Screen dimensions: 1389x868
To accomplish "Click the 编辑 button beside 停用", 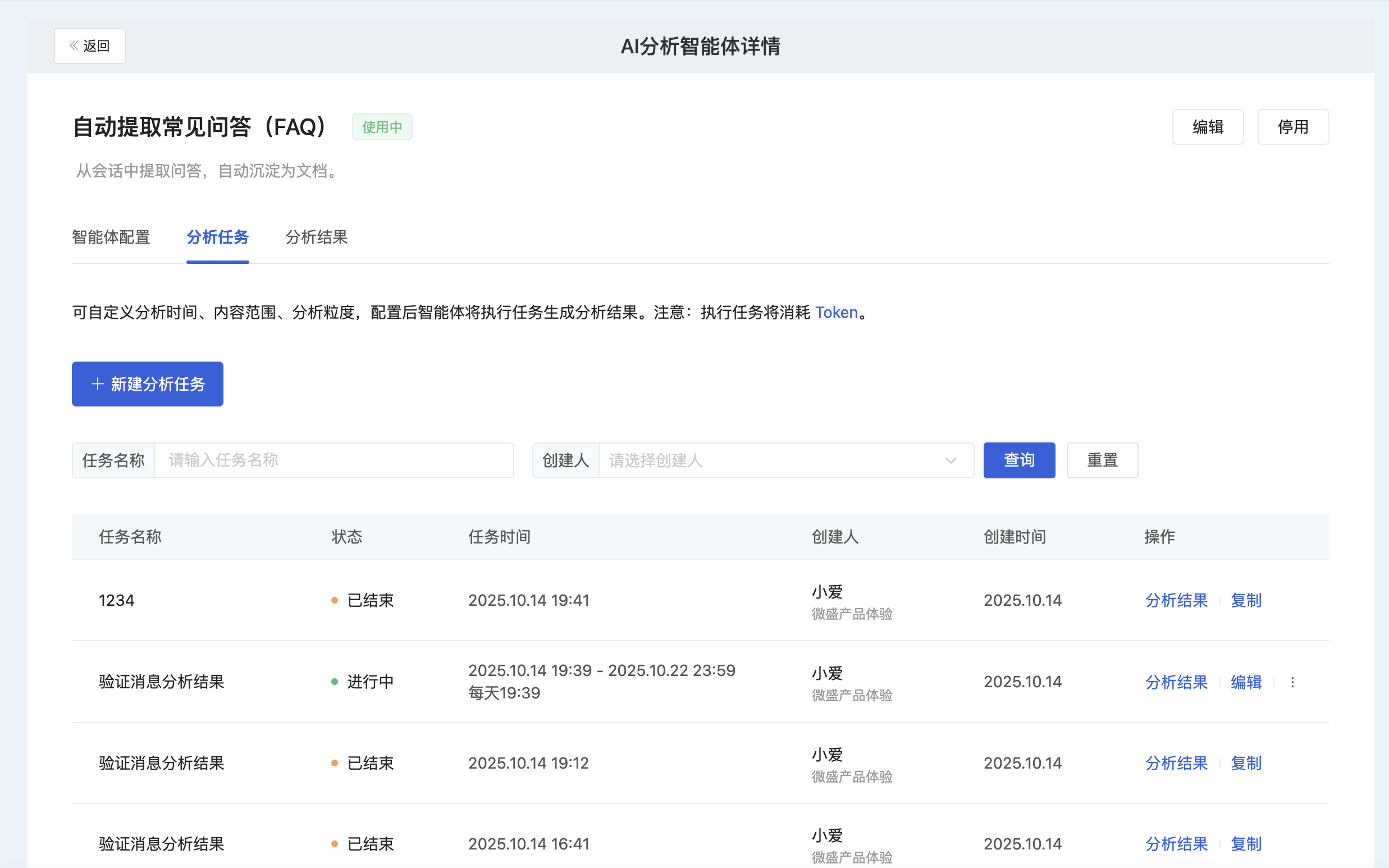I will click(x=1208, y=127).
